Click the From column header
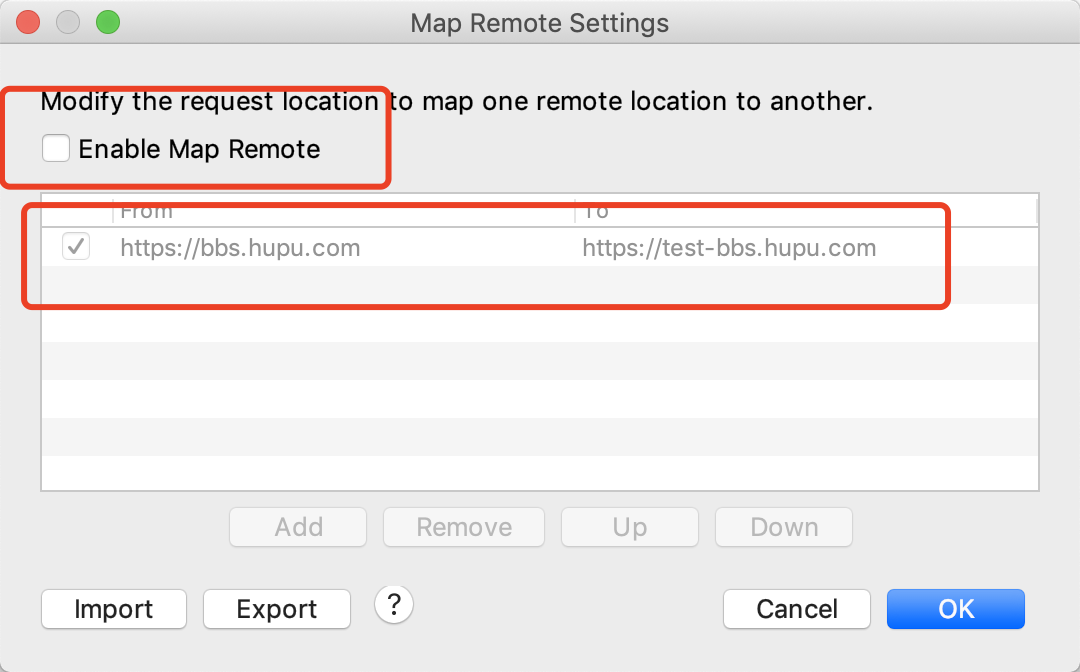The width and height of the screenshot is (1080, 672). coord(340,211)
